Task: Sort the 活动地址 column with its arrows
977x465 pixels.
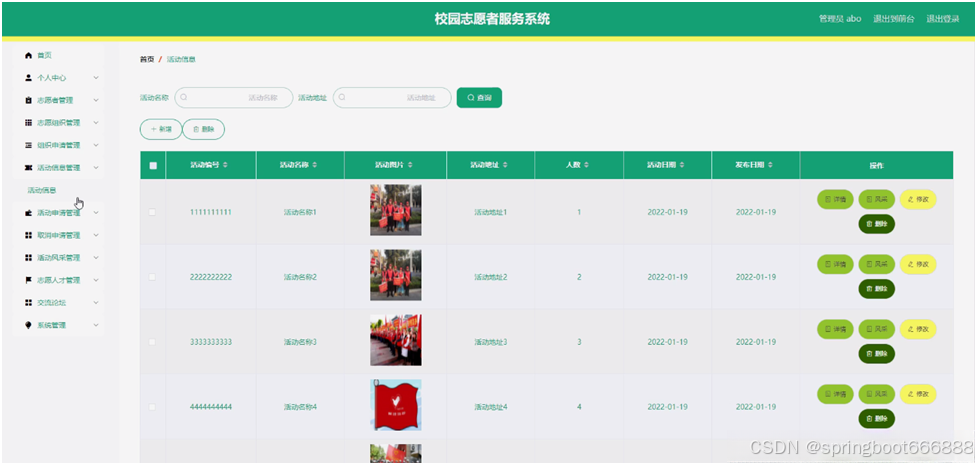Action: tap(505, 165)
